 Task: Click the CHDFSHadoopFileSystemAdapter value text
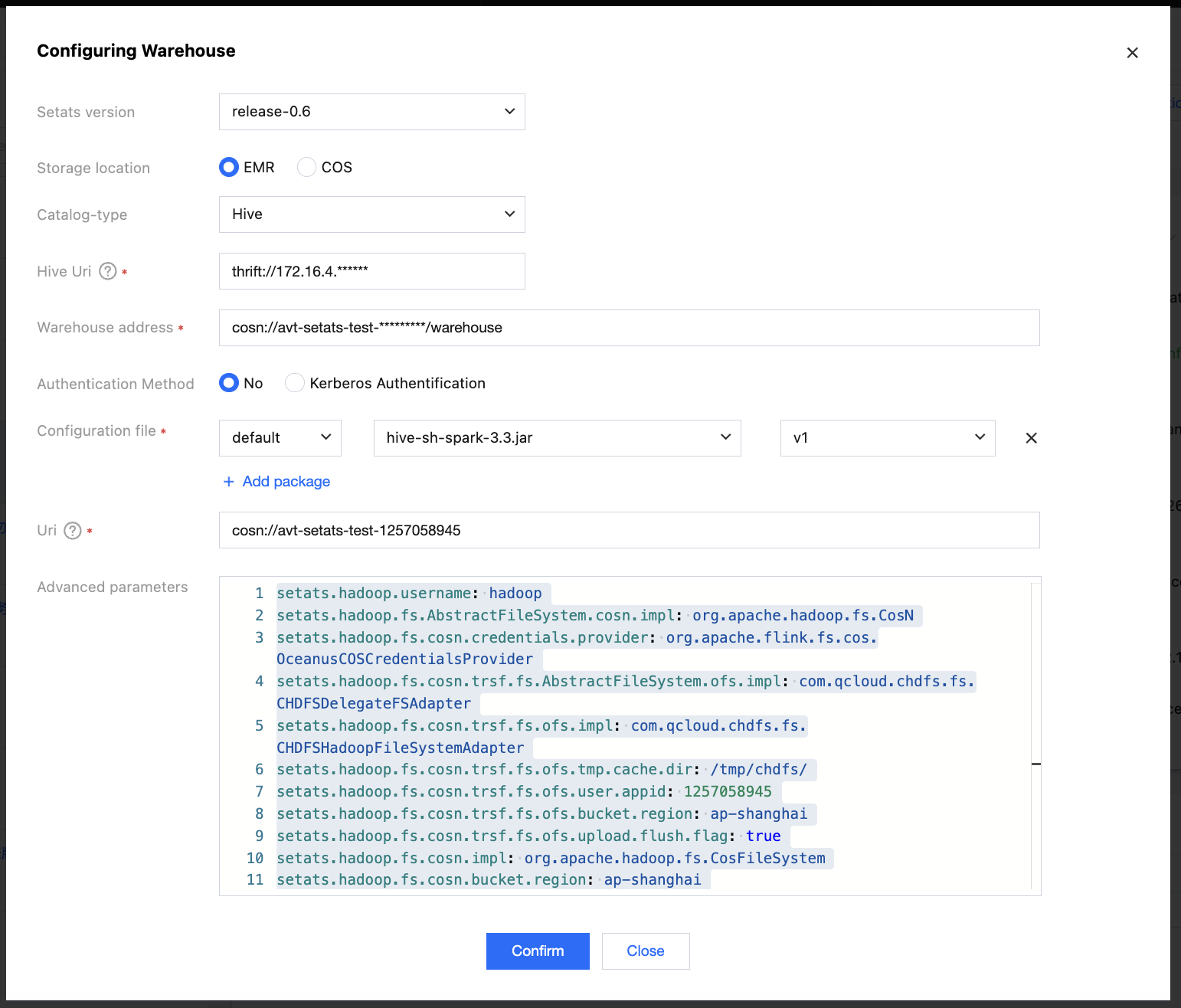point(401,748)
